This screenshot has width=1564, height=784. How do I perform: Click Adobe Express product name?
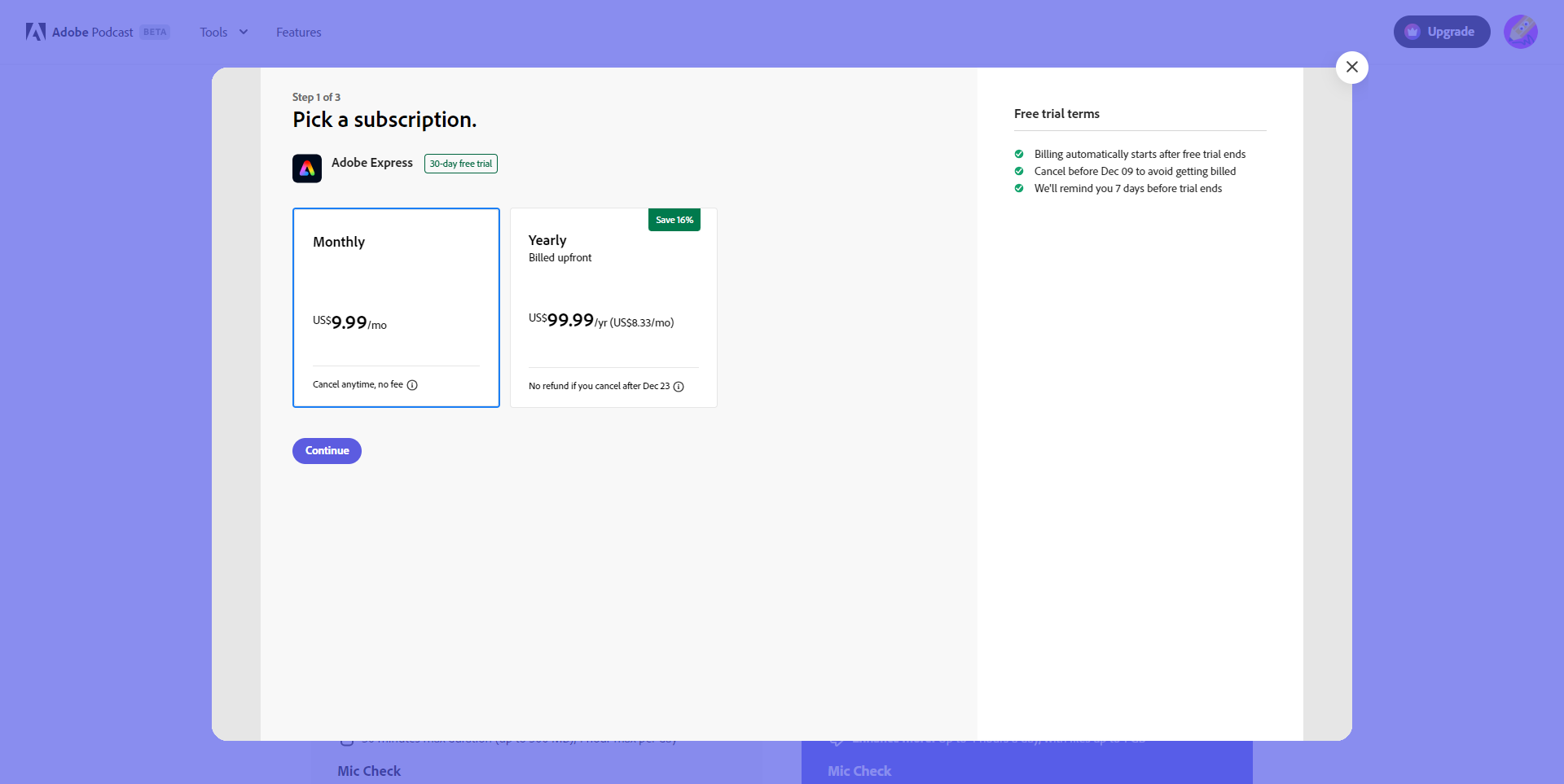click(x=372, y=163)
